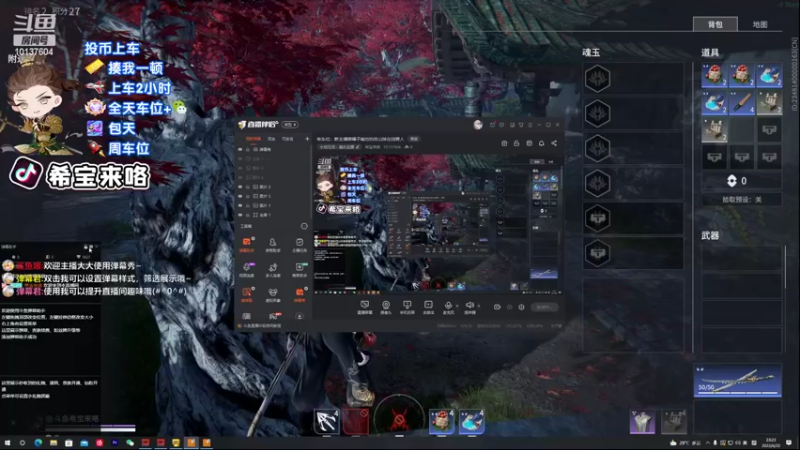This screenshot has height=450, width=800.
Task: Toggle visibility of the third hidden source layer
Action: tap(240, 168)
